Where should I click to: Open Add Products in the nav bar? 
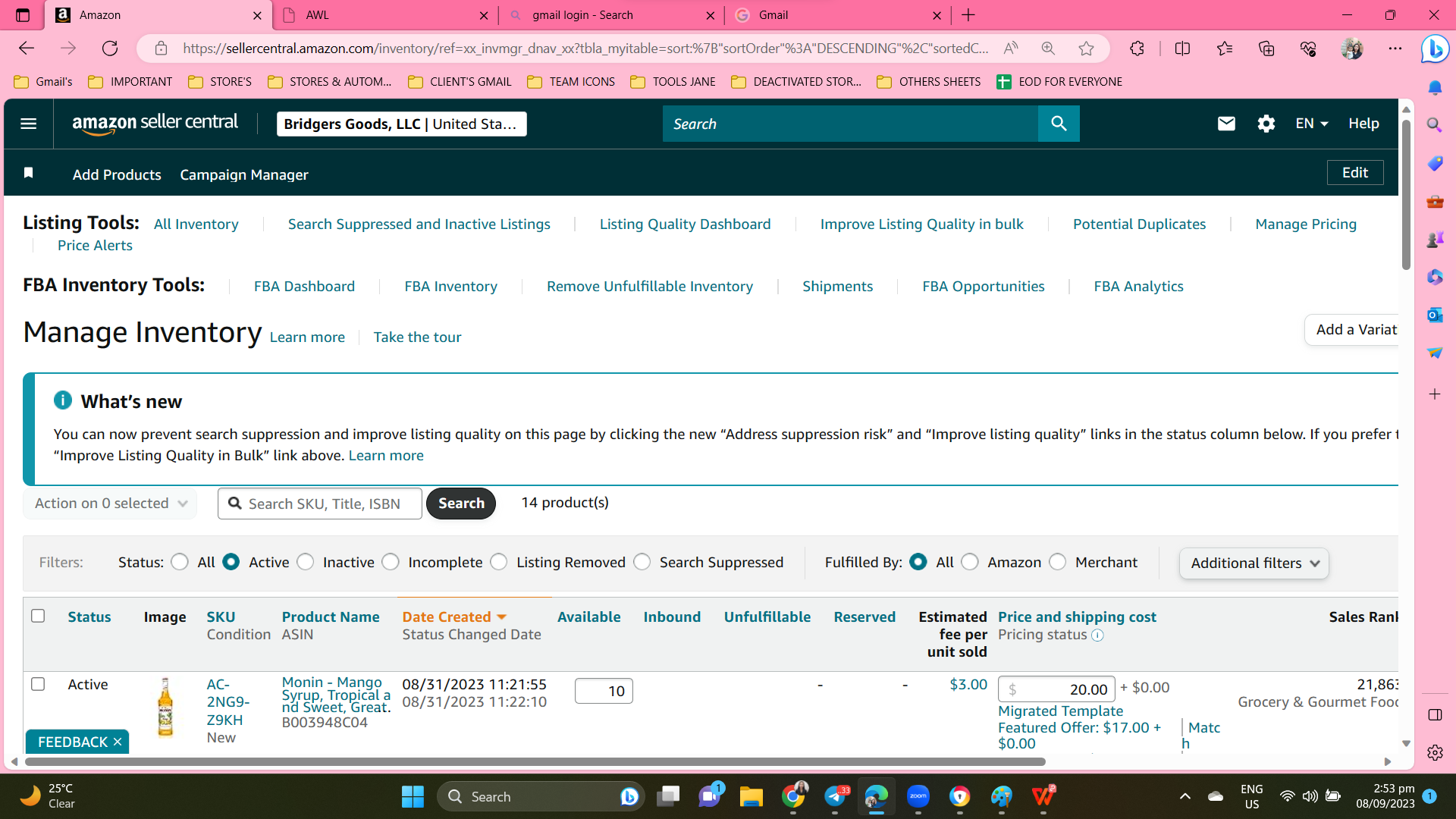(117, 175)
